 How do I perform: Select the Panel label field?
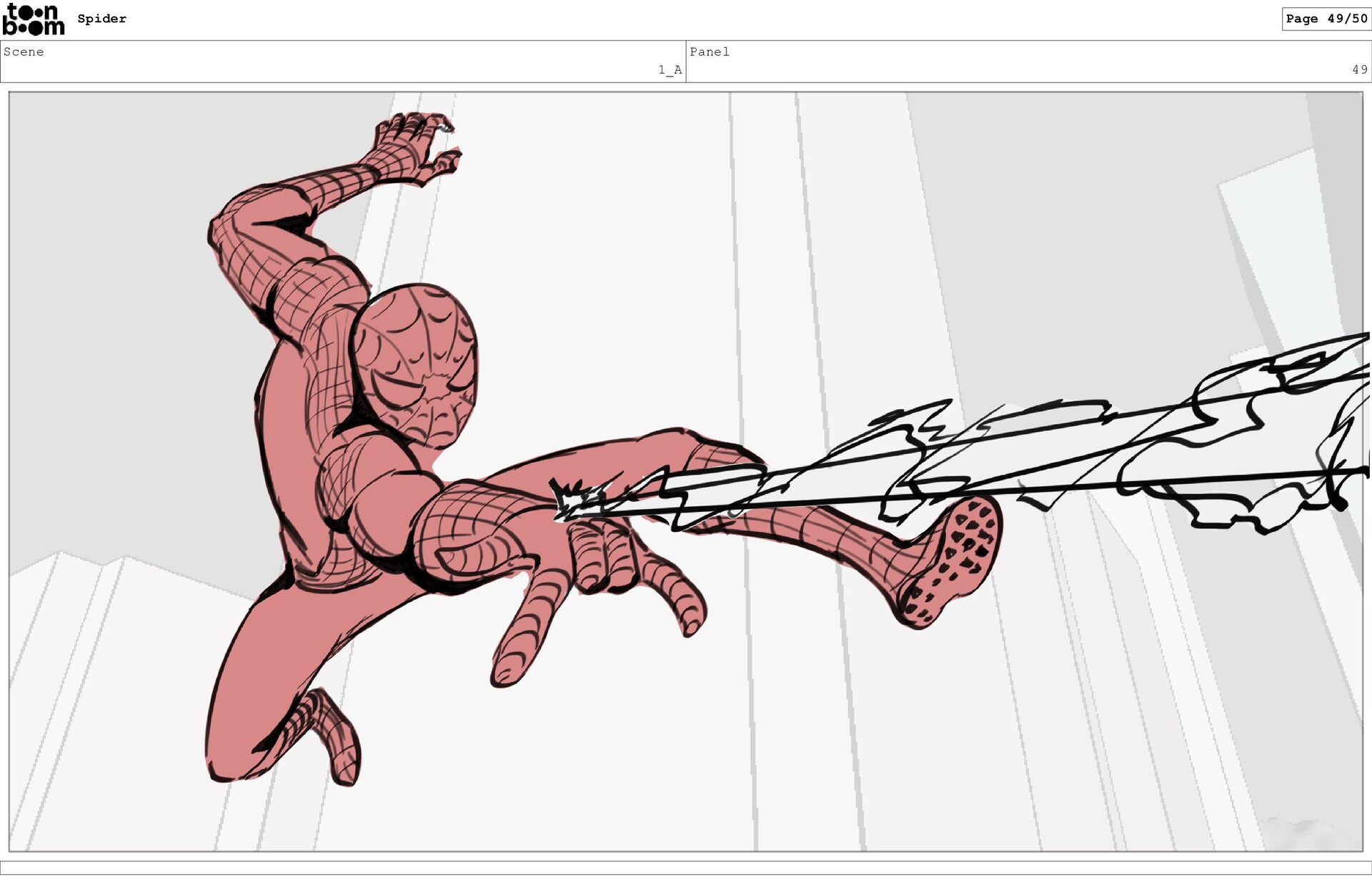click(x=1029, y=61)
